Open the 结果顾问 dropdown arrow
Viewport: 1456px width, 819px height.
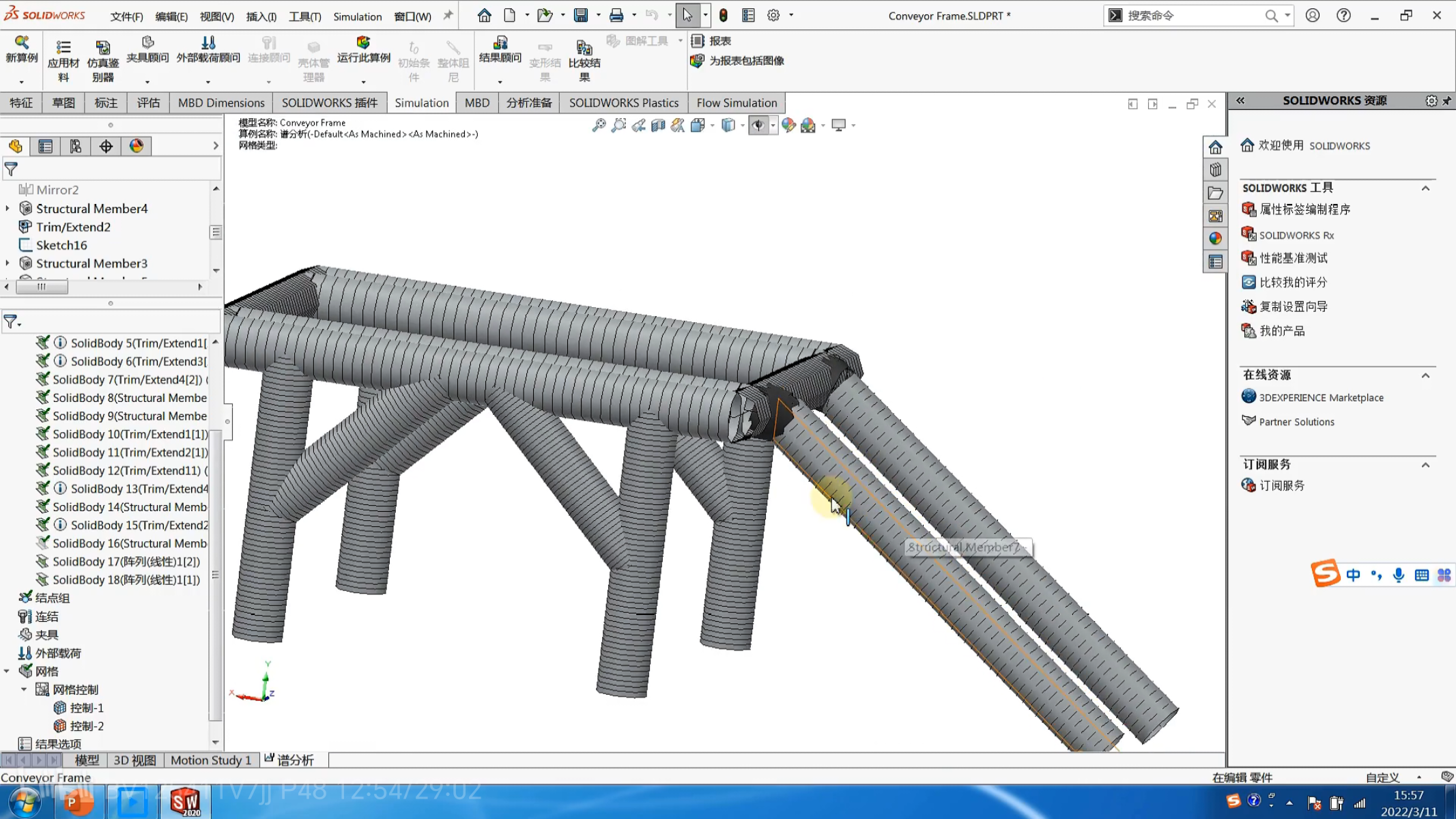(x=500, y=82)
